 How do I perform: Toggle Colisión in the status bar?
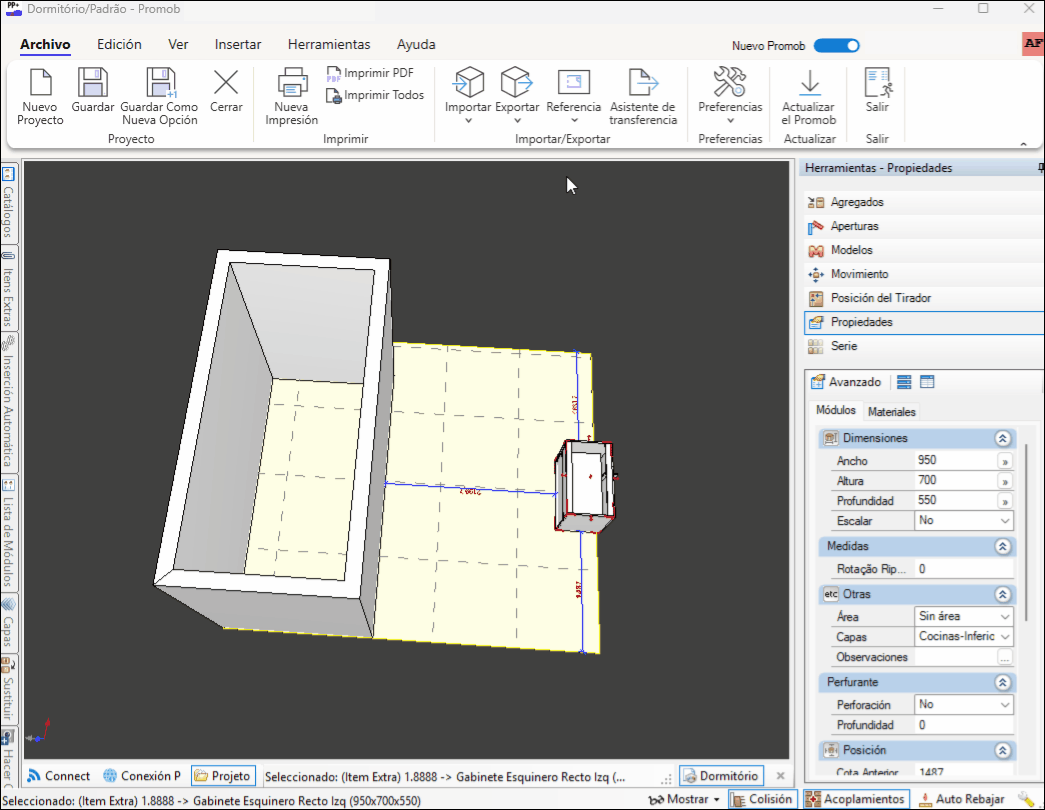tap(762, 799)
